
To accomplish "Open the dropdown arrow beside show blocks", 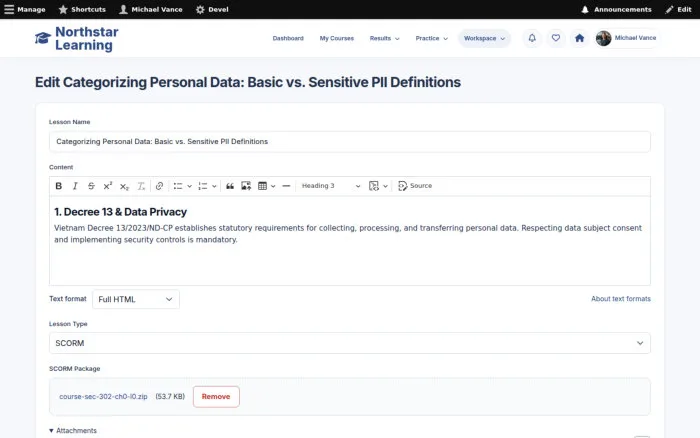I will [x=385, y=186].
